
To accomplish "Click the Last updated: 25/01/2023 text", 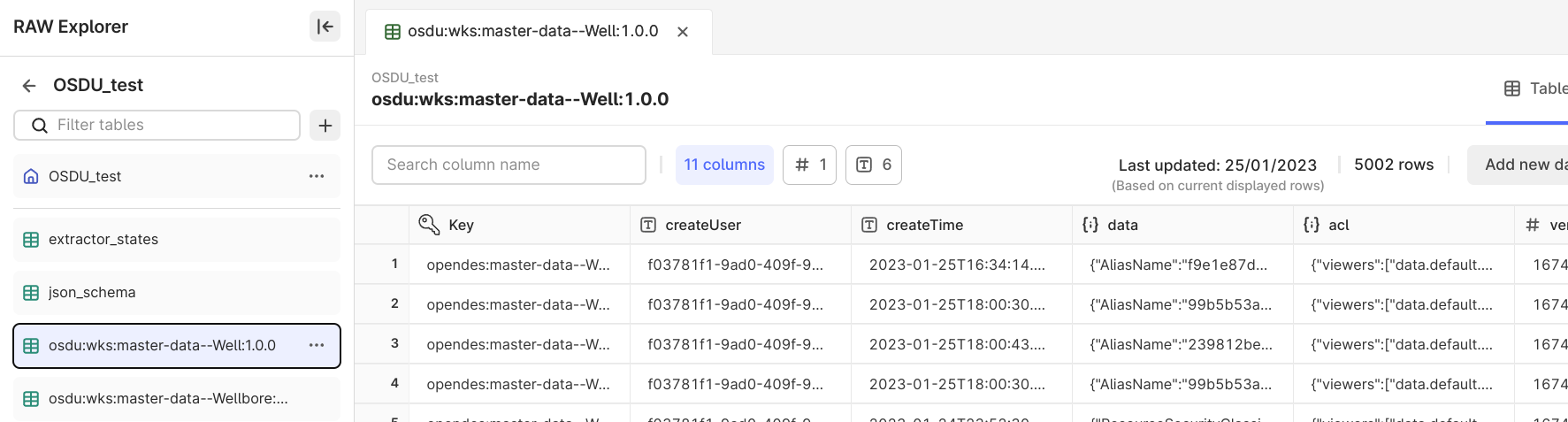I will pos(1217,165).
